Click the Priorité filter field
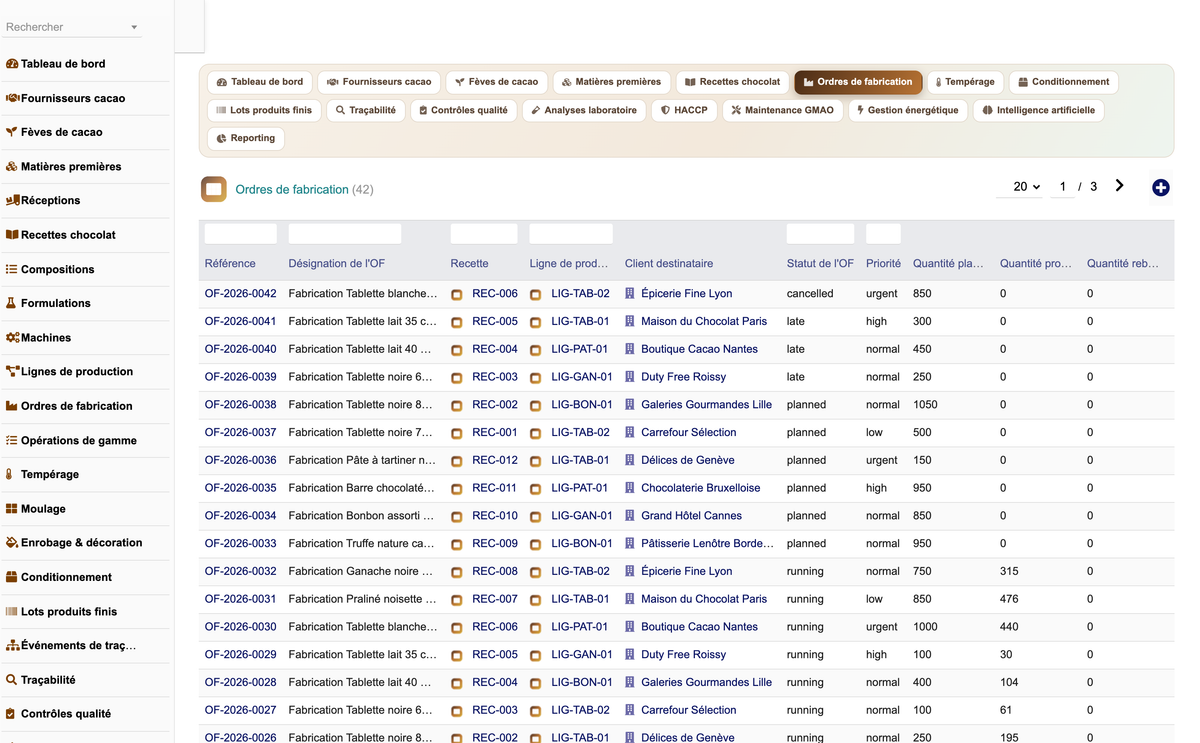Image resolution: width=1200 pixels, height=743 pixels. click(x=883, y=234)
